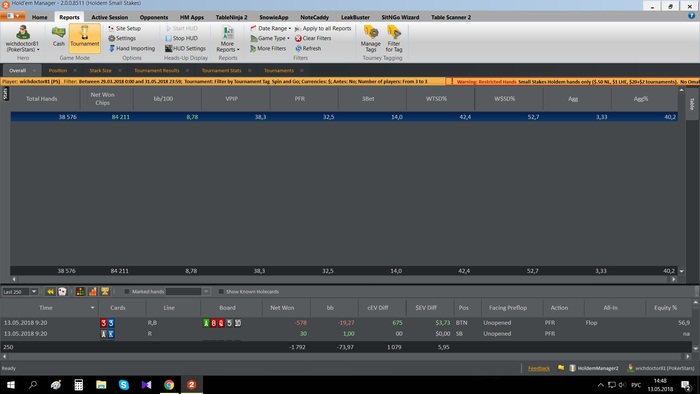Click the orange bar chart icon

92,291
